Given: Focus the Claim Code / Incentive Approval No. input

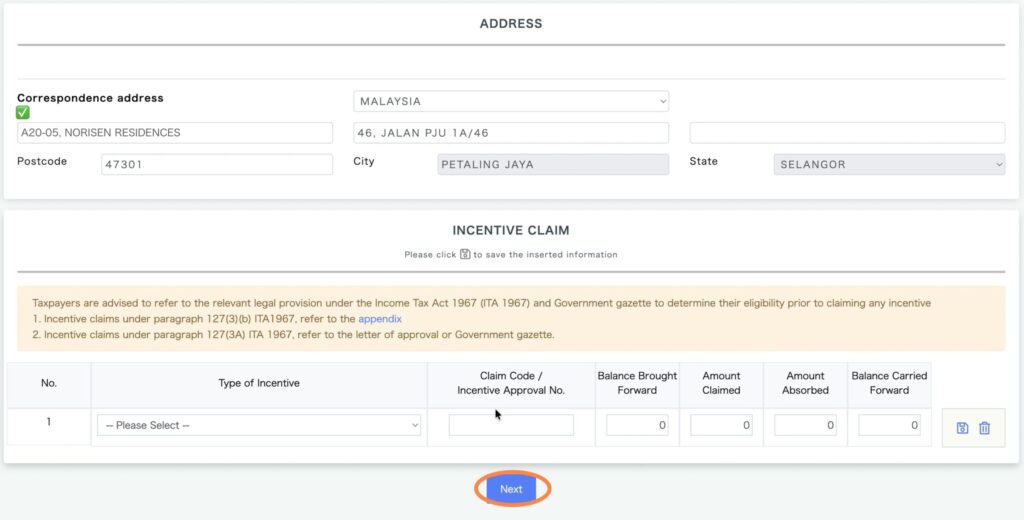Looking at the screenshot, I should [x=511, y=426].
